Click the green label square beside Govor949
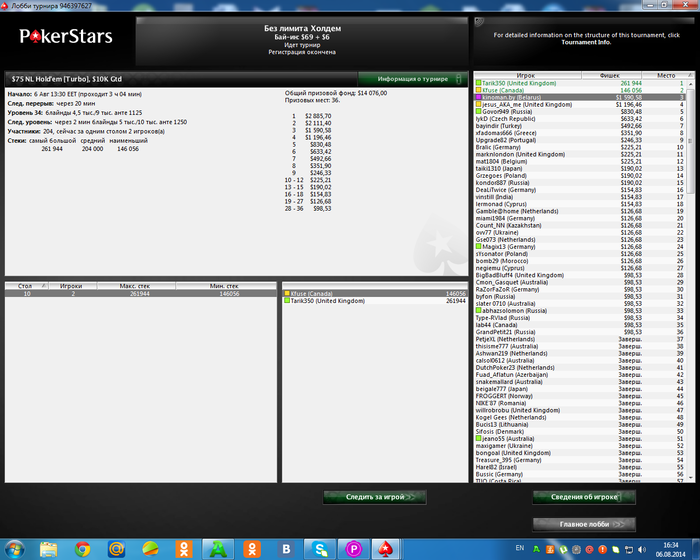This screenshot has height=560, width=700. pyautogui.click(x=479, y=112)
